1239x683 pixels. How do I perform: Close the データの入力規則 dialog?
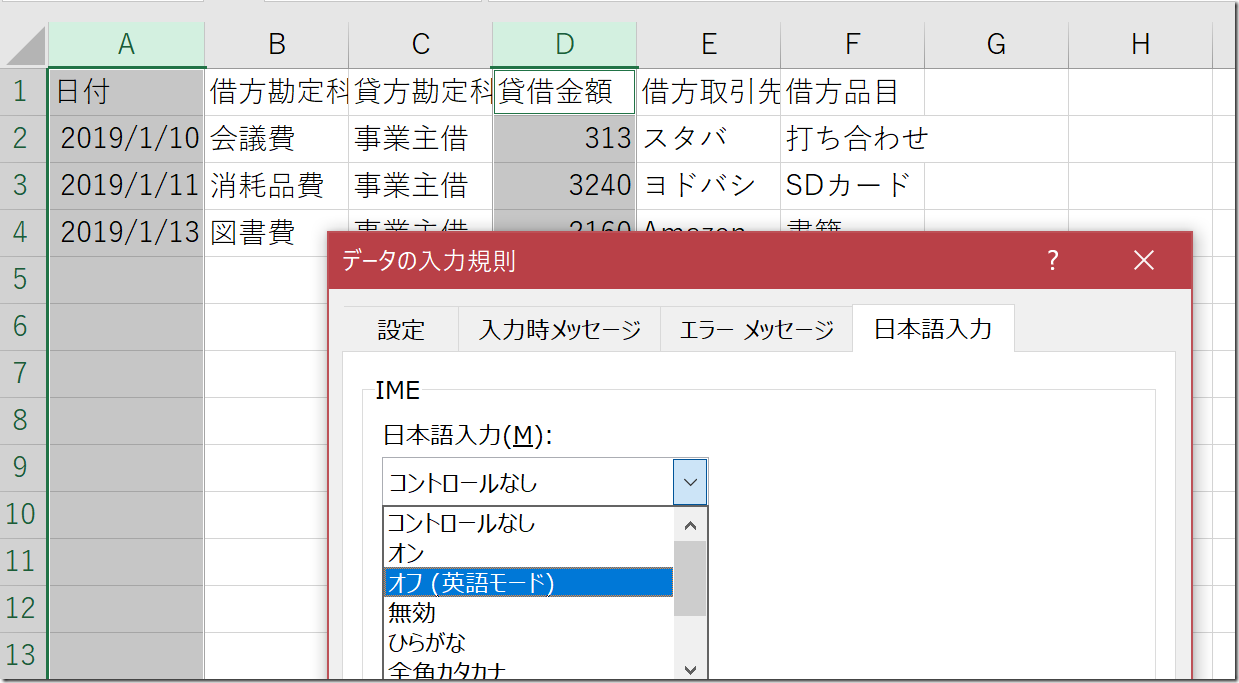coord(1144,261)
